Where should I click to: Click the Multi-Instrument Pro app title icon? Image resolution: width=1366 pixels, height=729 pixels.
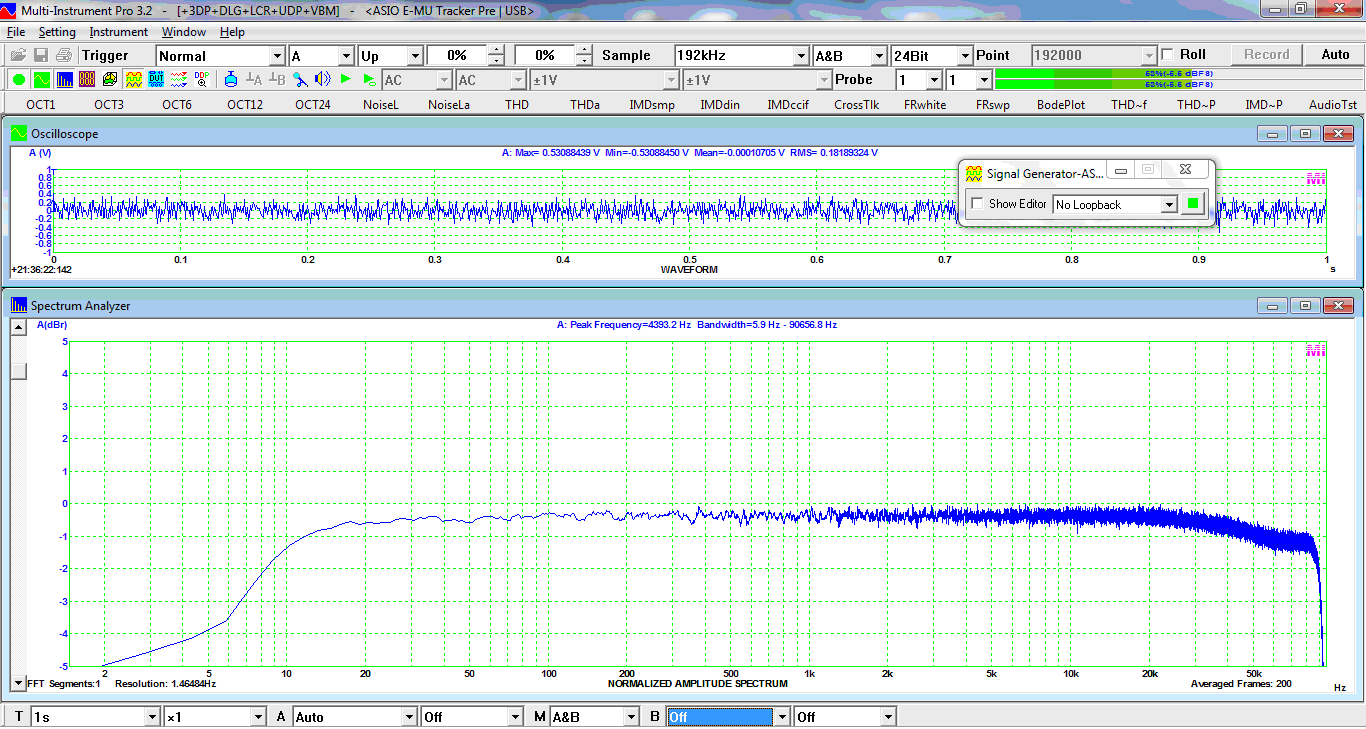(9, 9)
